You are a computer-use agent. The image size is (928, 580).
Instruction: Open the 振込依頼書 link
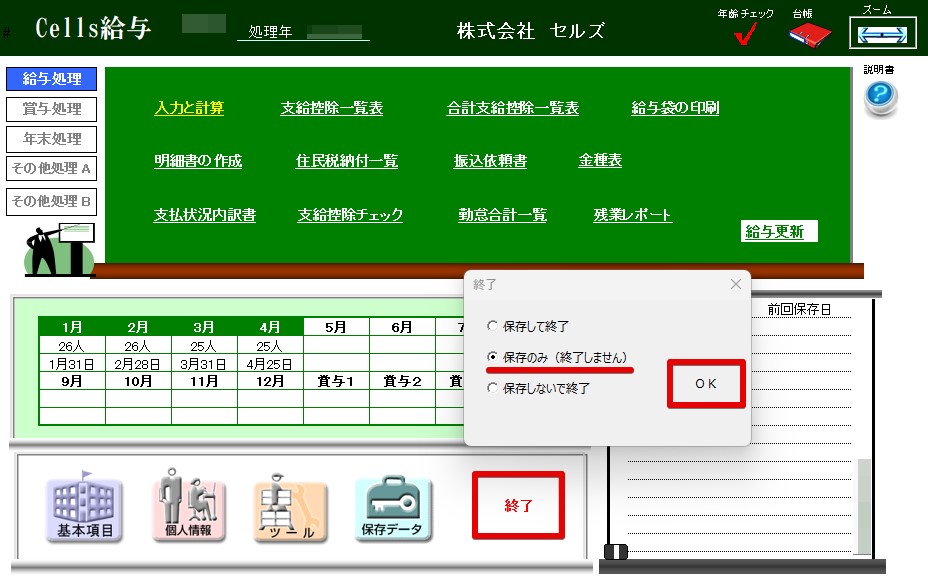[x=490, y=161]
